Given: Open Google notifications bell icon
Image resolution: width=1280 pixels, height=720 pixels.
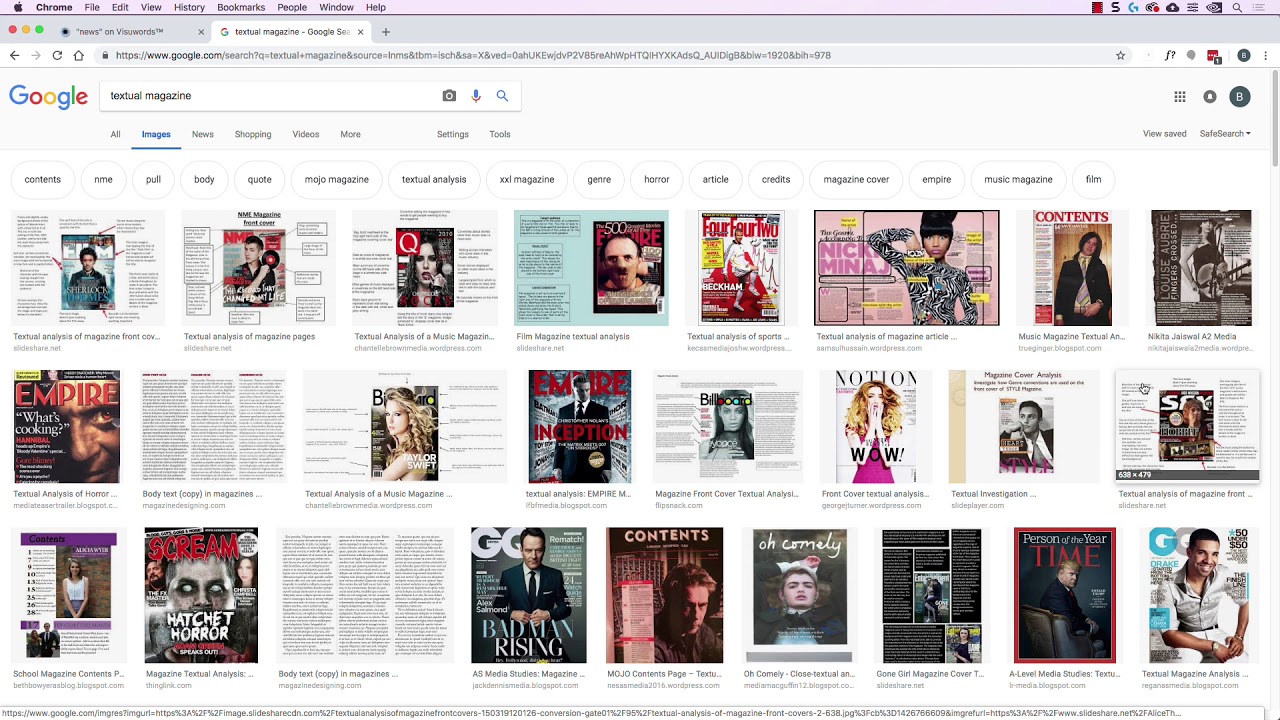Looking at the screenshot, I should (1210, 97).
